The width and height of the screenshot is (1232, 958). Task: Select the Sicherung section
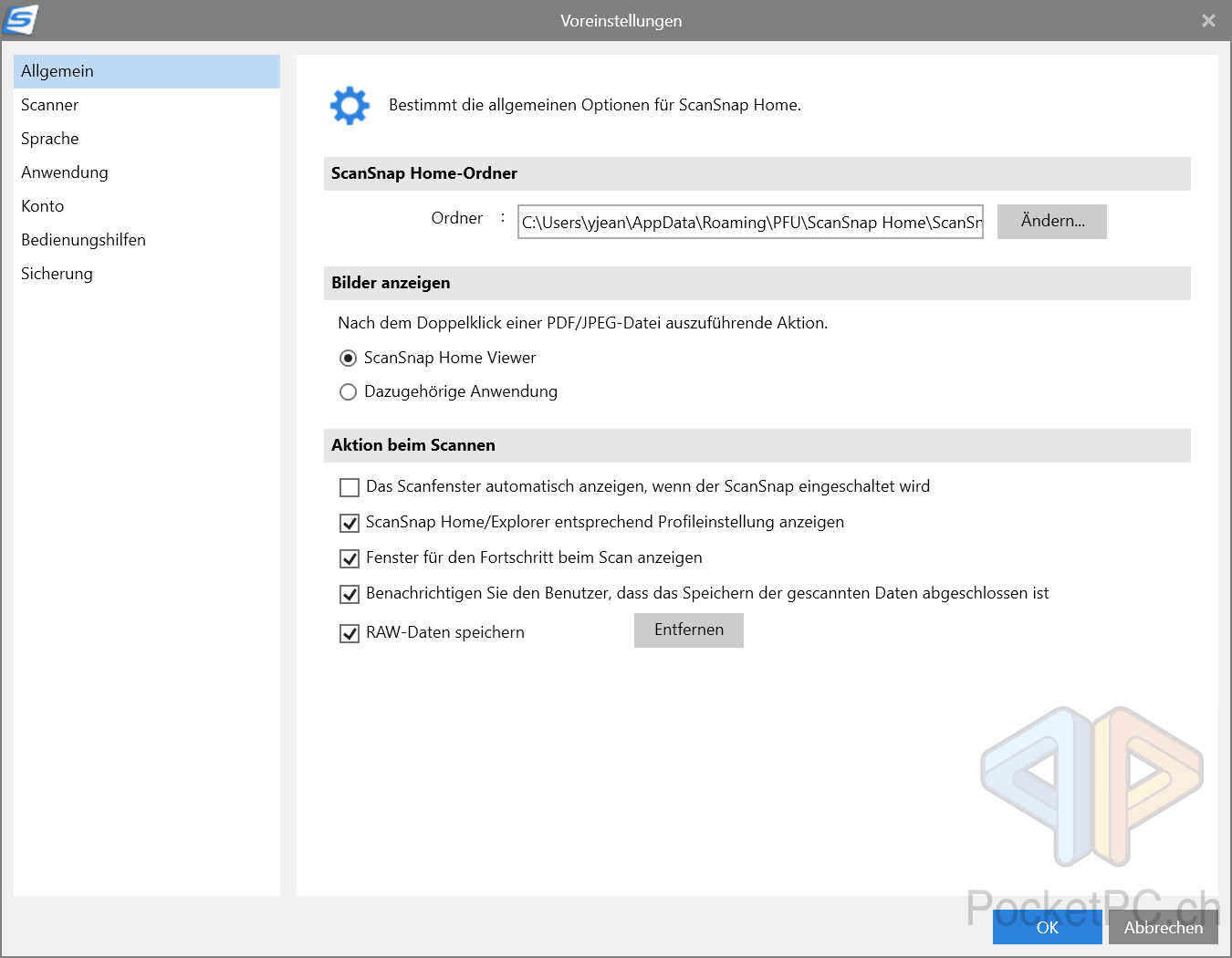click(x=147, y=274)
